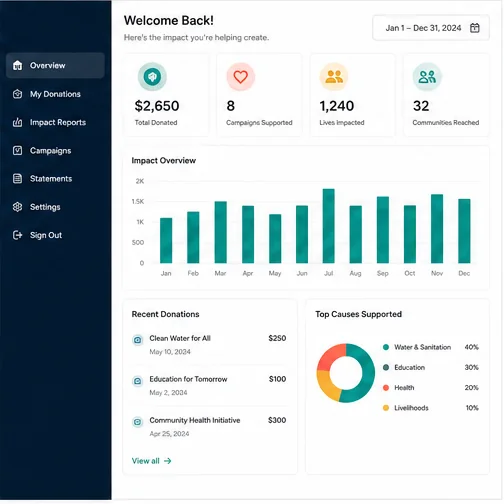Screen dimensions: 504x504
Task: Click the heart icon on Campaigns Supported card
Action: [241, 77]
